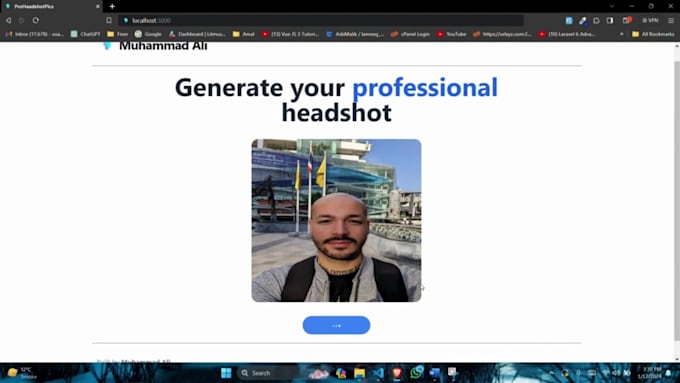Click the bookmark page icon beside address bar
This screenshot has width=680, height=383.
click(x=109, y=20)
